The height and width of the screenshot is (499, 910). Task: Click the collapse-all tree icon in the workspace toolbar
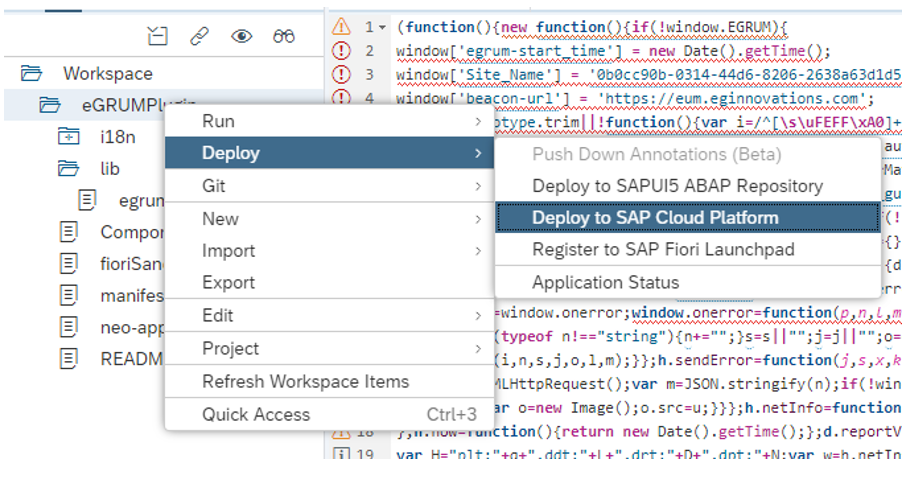tap(157, 37)
